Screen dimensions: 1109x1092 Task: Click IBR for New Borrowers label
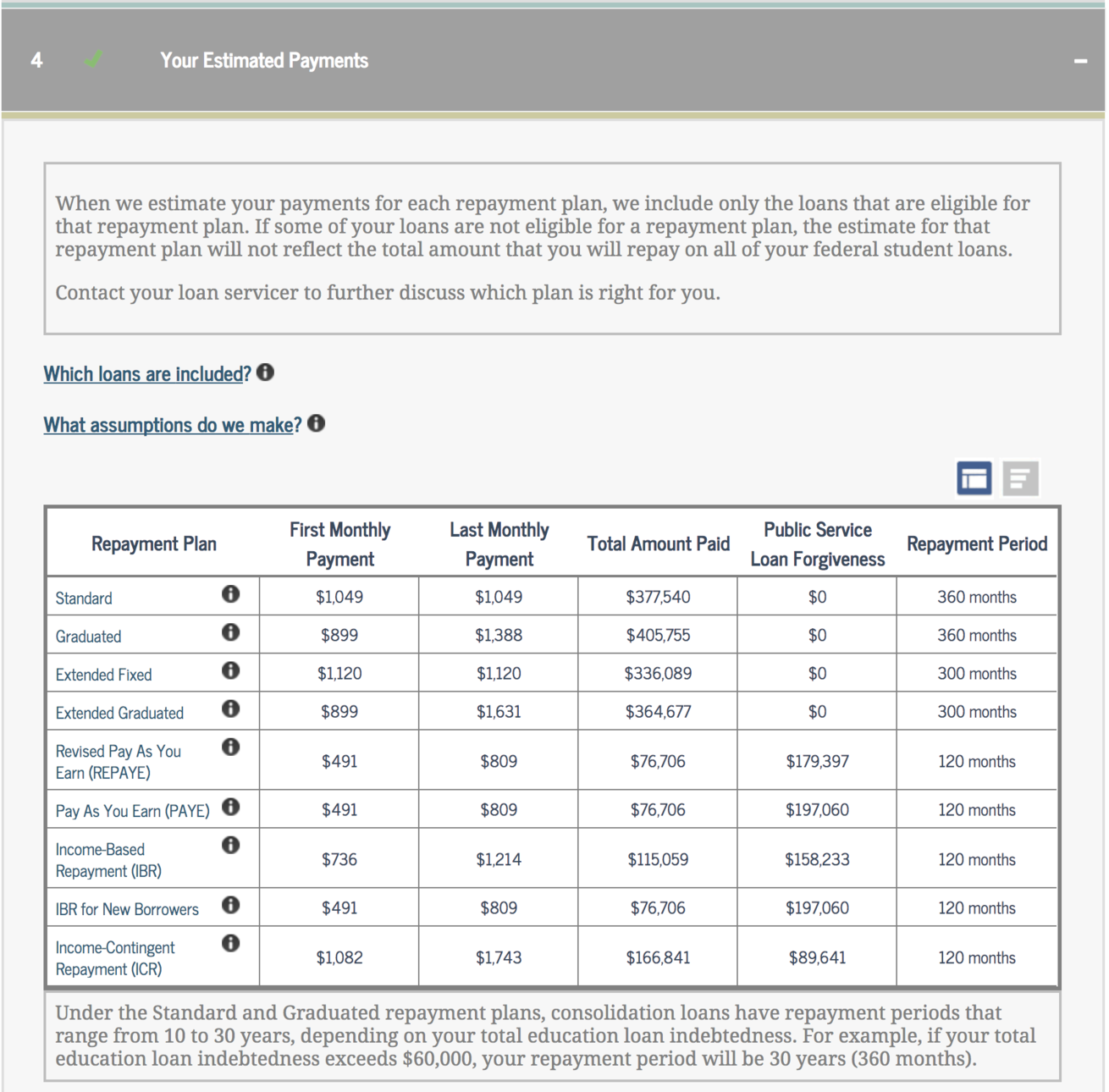pyautogui.click(x=127, y=909)
